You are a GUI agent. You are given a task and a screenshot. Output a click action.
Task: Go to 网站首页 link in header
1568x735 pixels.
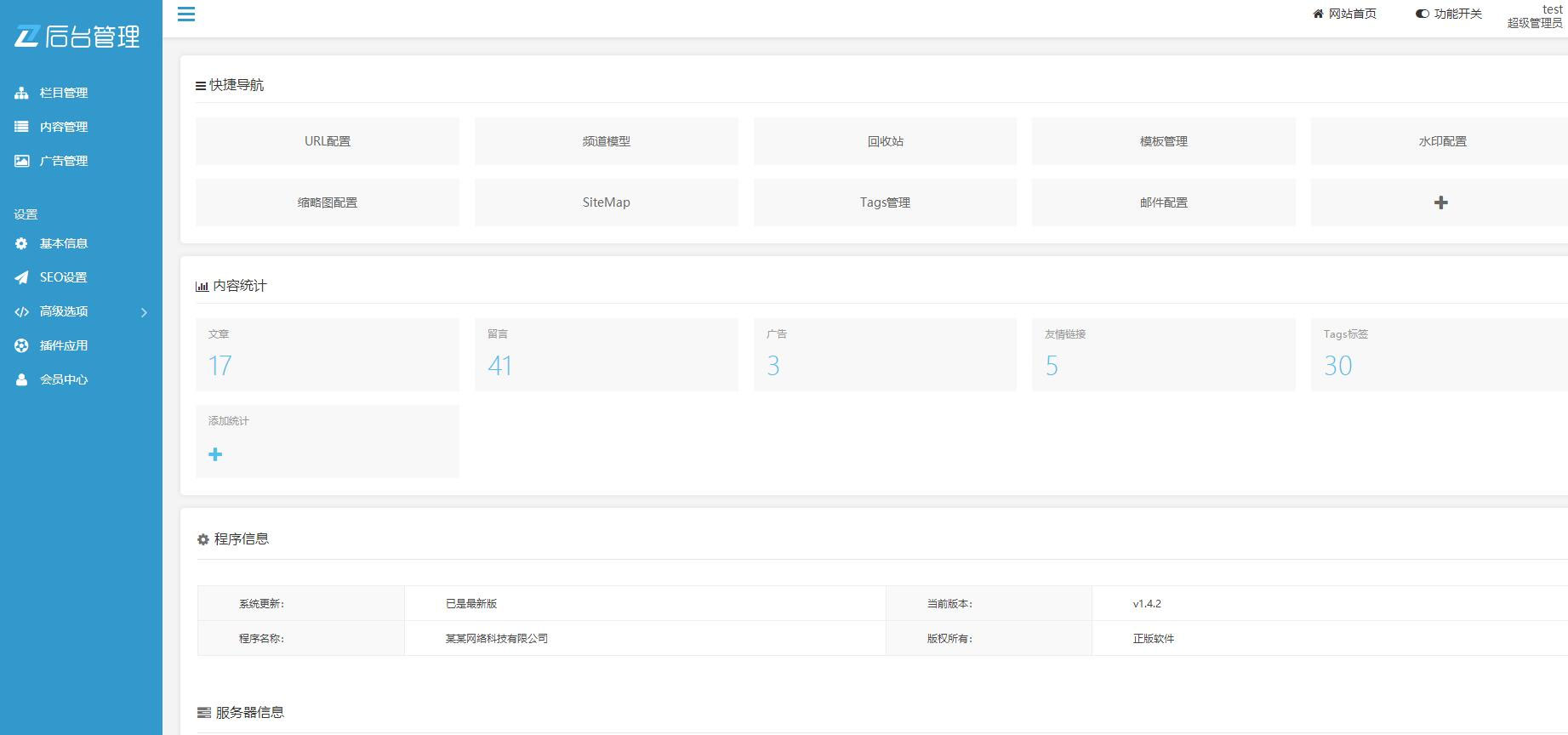pyautogui.click(x=1344, y=14)
